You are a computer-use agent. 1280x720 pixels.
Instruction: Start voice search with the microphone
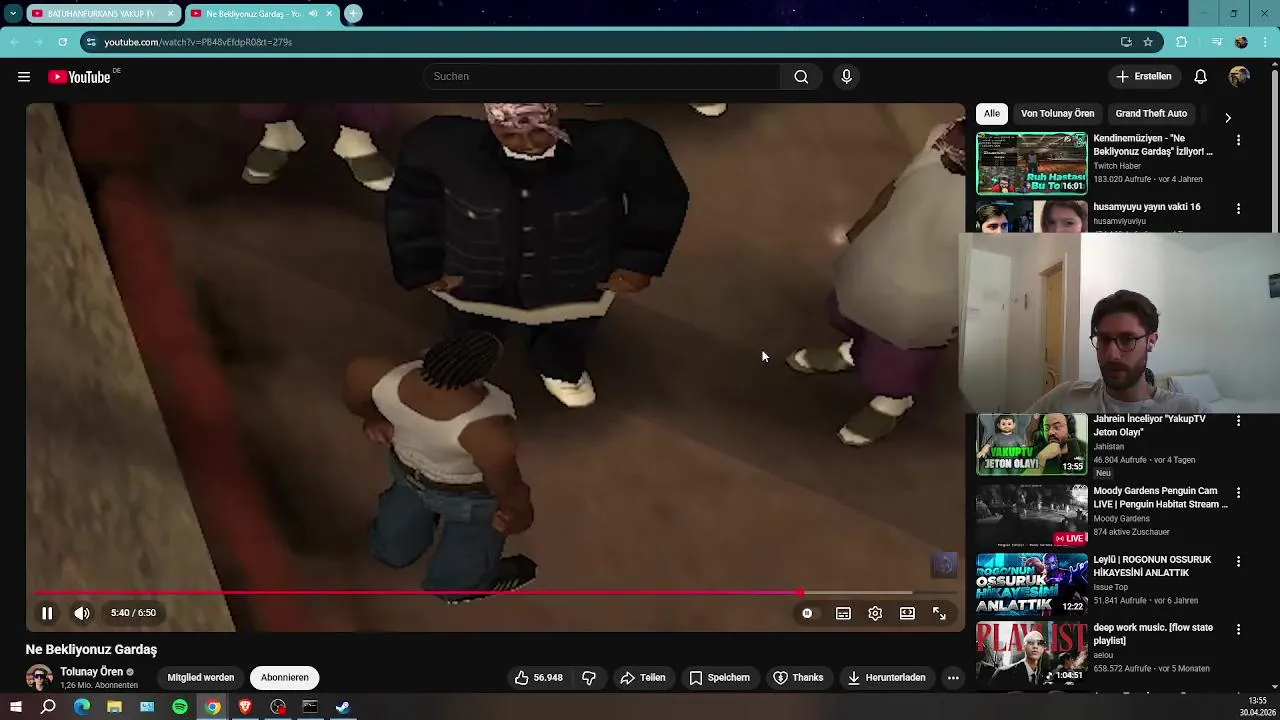[846, 77]
